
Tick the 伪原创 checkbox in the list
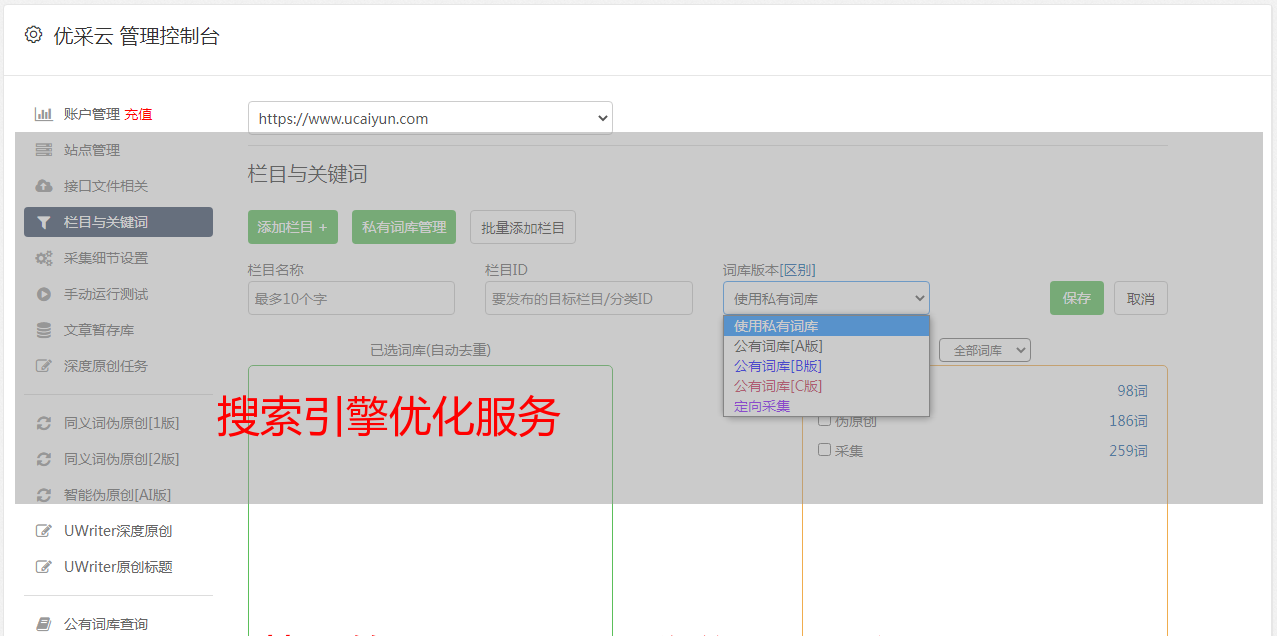pos(825,421)
